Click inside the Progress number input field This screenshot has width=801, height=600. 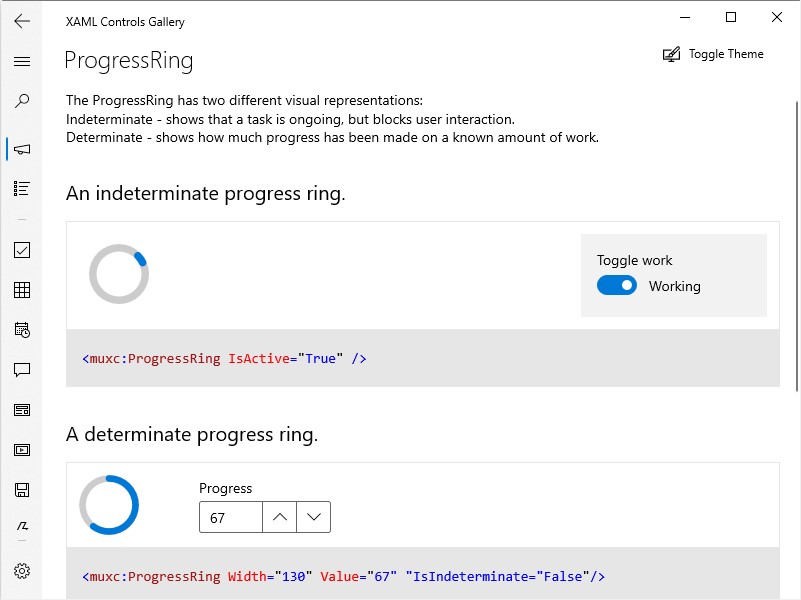click(x=230, y=517)
